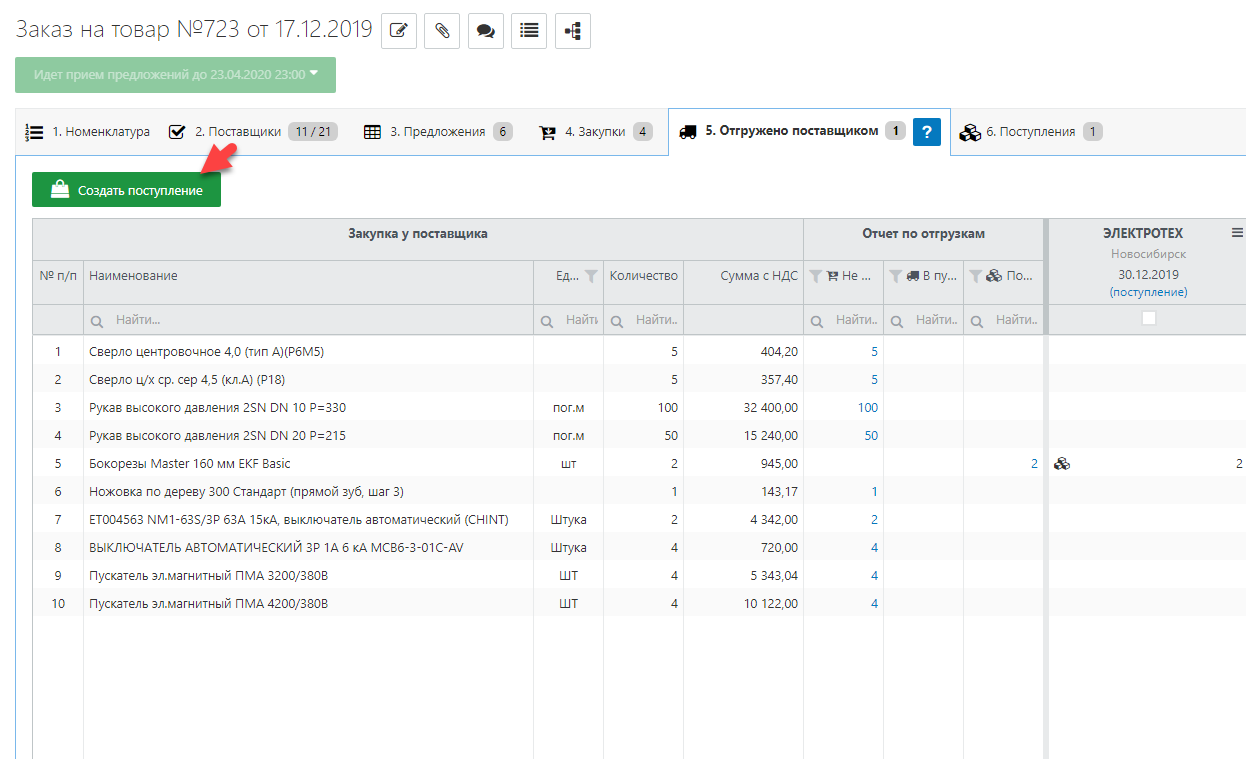Open filter on the shipped-in-transit truck column
This screenshot has width=1246, height=759.
tap(896, 276)
